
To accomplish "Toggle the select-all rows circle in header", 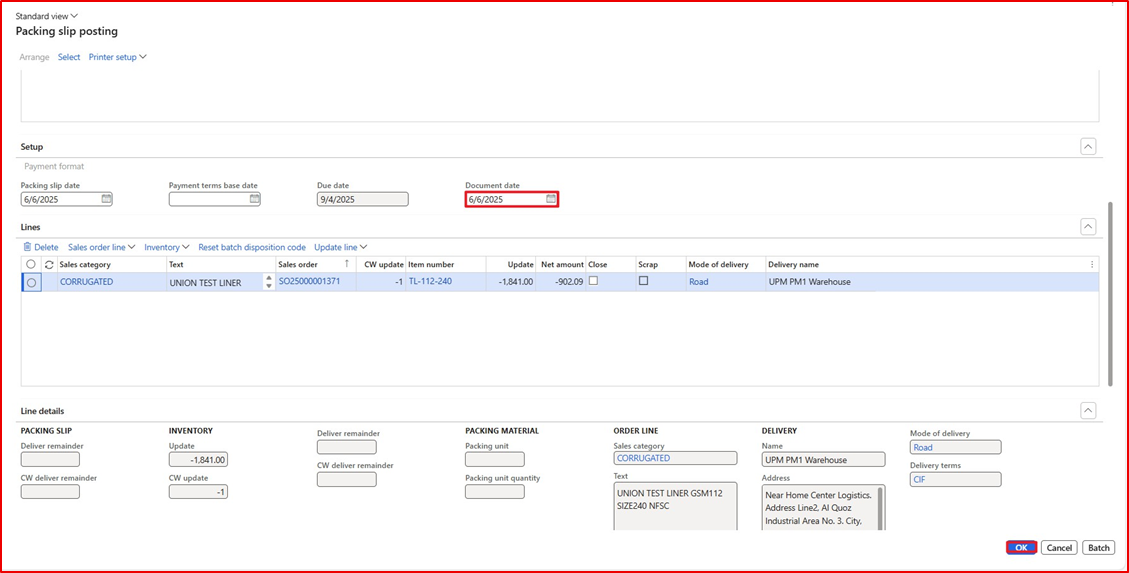I will [x=31, y=264].
